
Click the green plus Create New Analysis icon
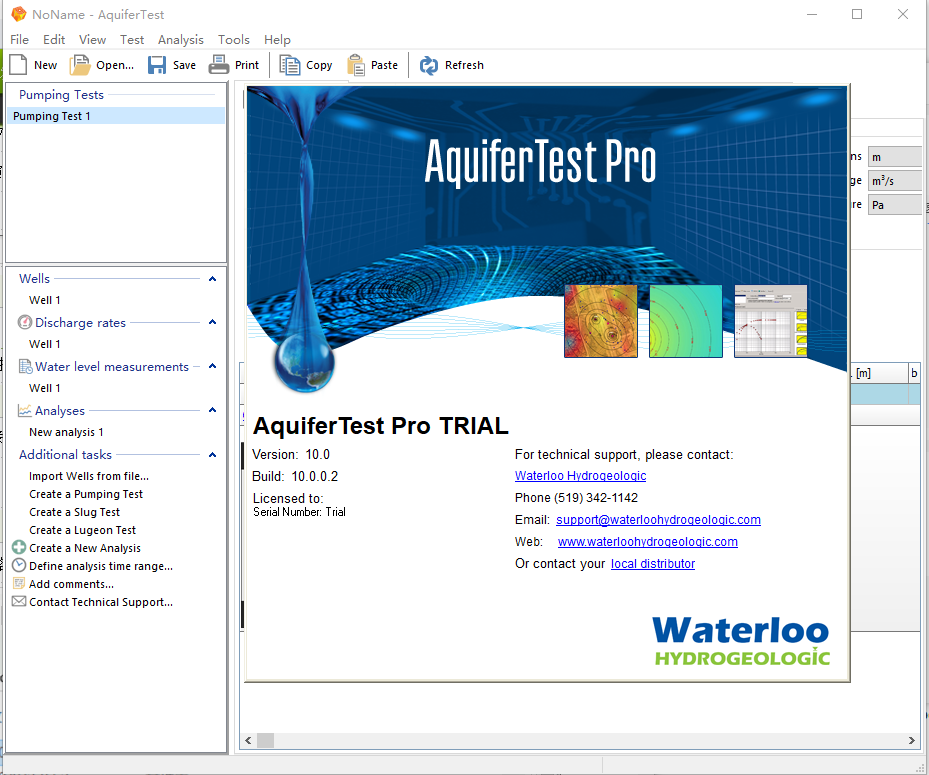(x=19, y=547)
